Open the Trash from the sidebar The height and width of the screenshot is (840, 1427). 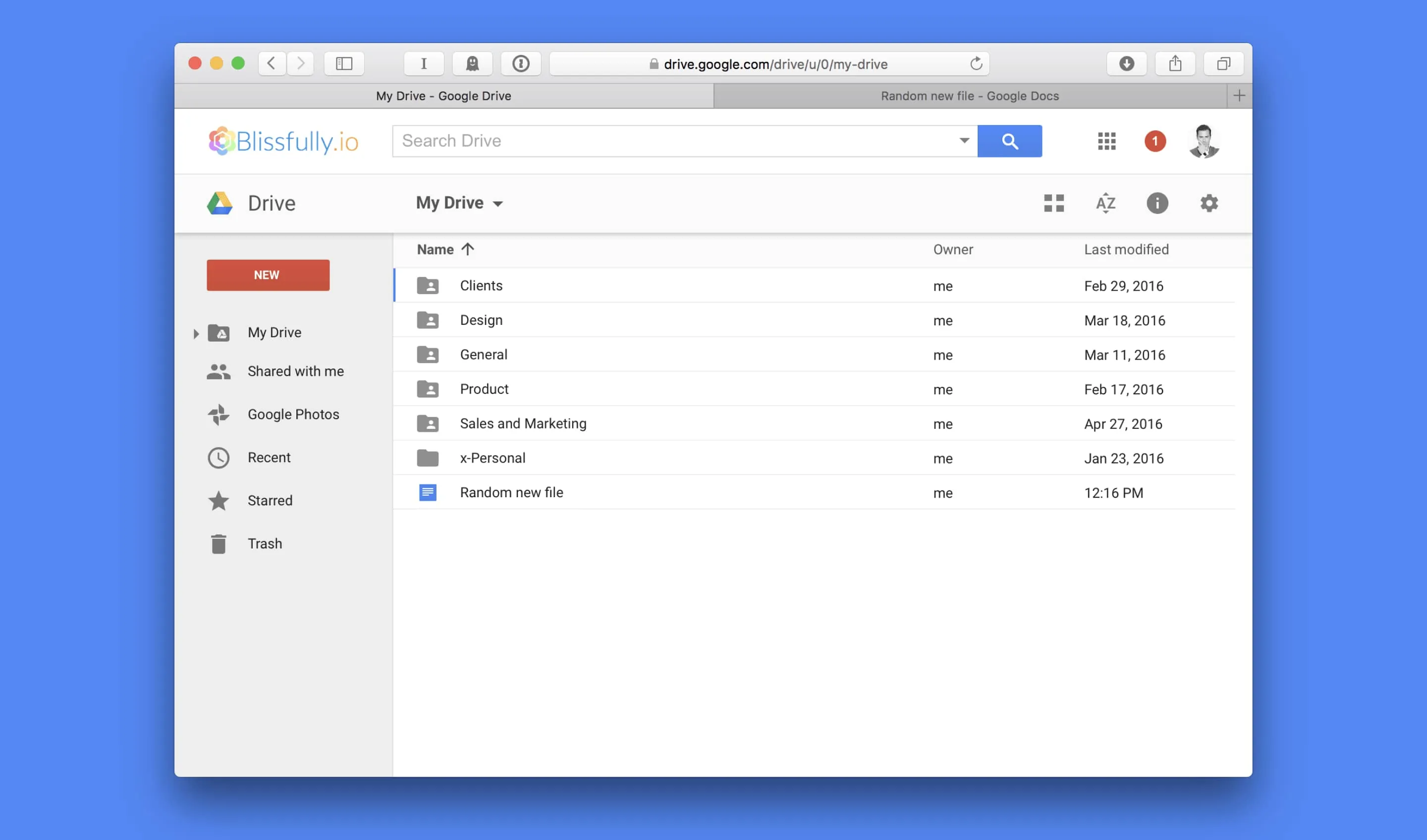(x=264, y=543)
